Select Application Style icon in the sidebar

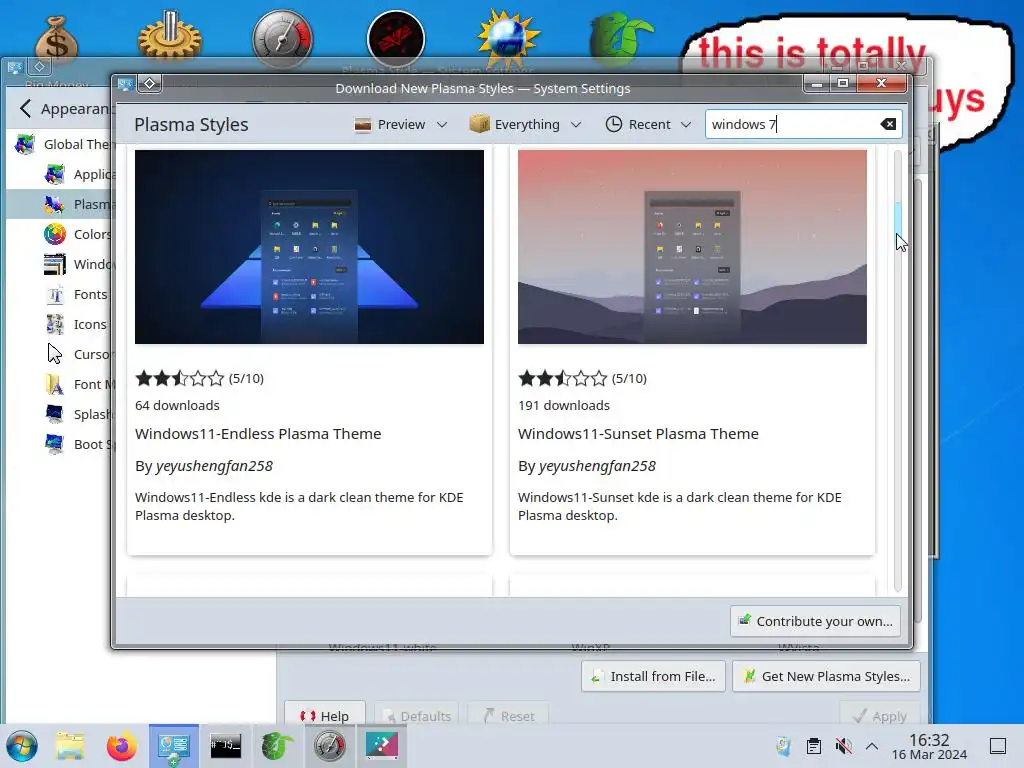[x=54, y=174]
